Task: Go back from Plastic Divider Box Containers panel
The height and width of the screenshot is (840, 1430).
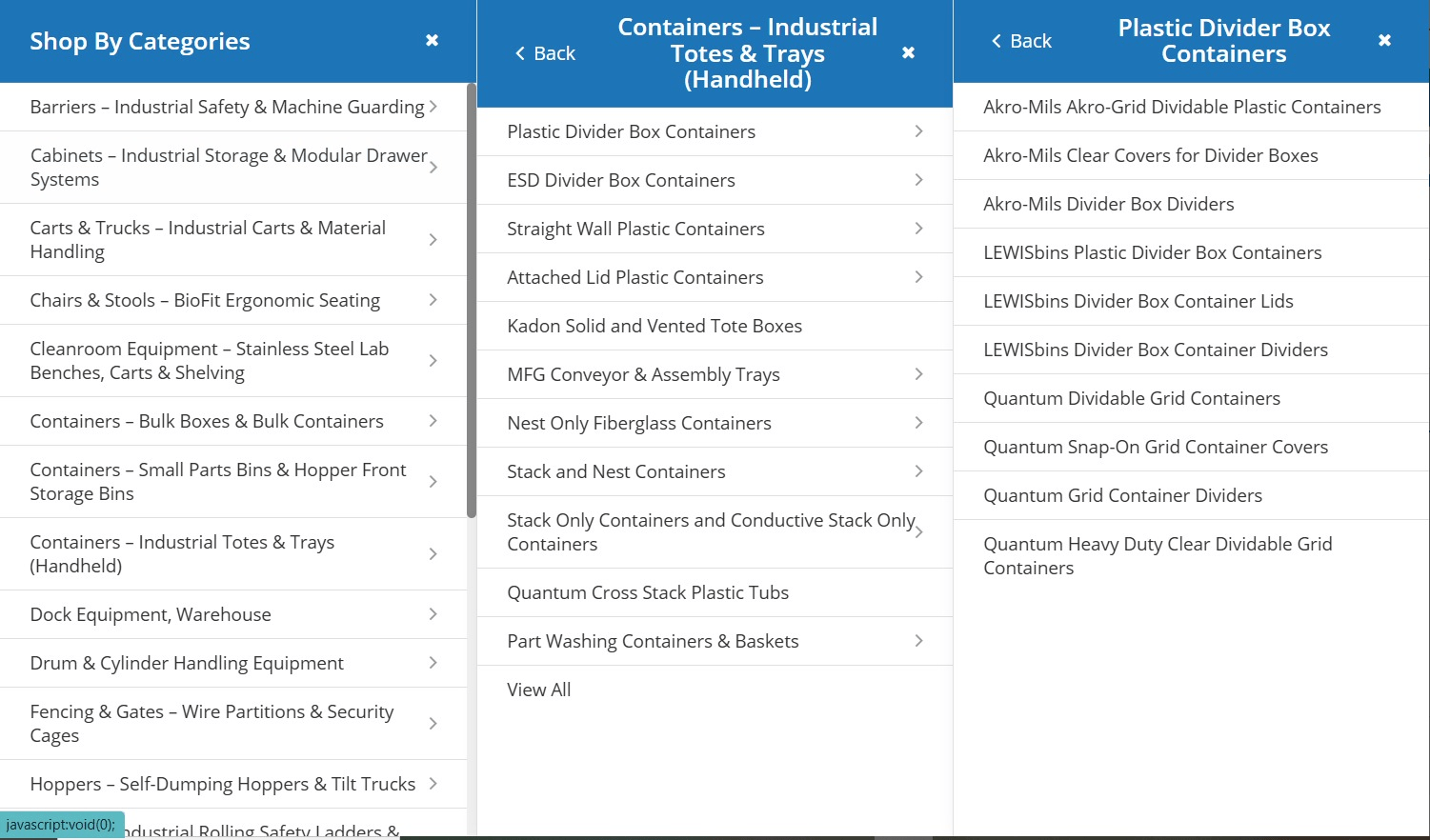Action: click(x=1021, y=41)
